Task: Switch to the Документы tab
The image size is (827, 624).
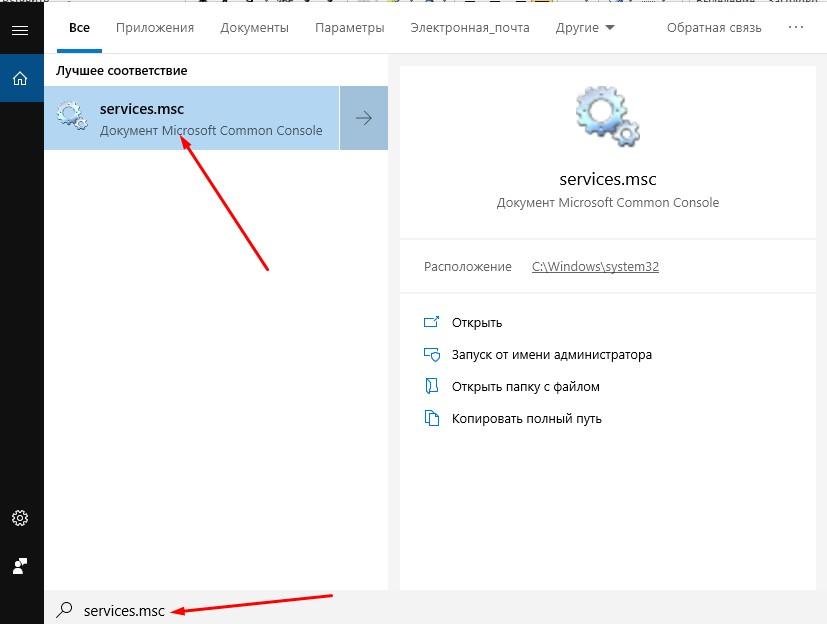Action: (x=254, y=27)
